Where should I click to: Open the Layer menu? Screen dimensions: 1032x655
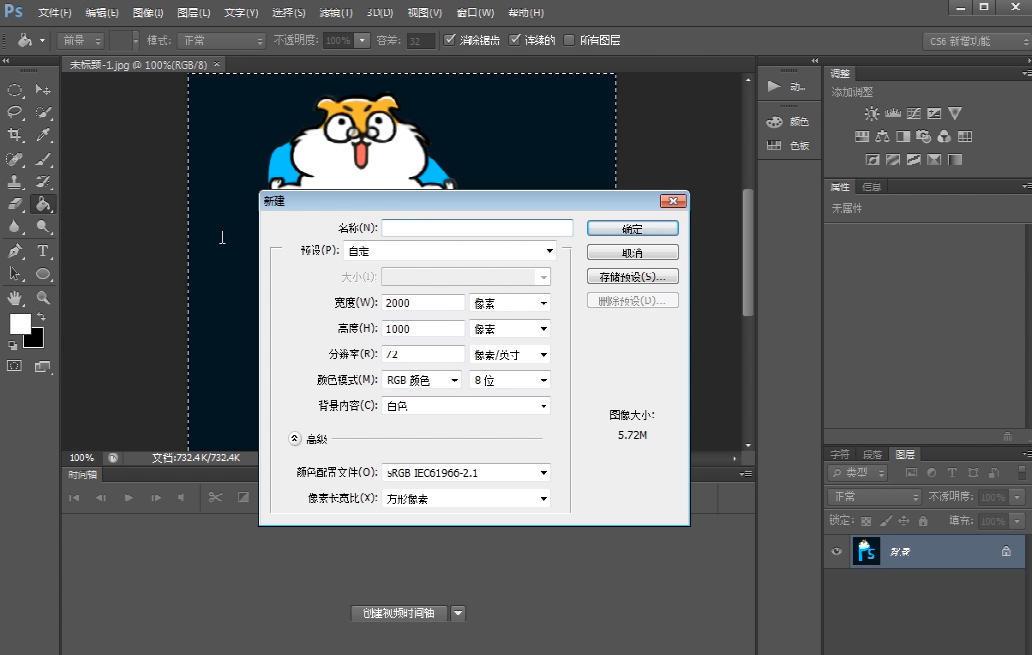pyautogui.click(x=194, y=13)
